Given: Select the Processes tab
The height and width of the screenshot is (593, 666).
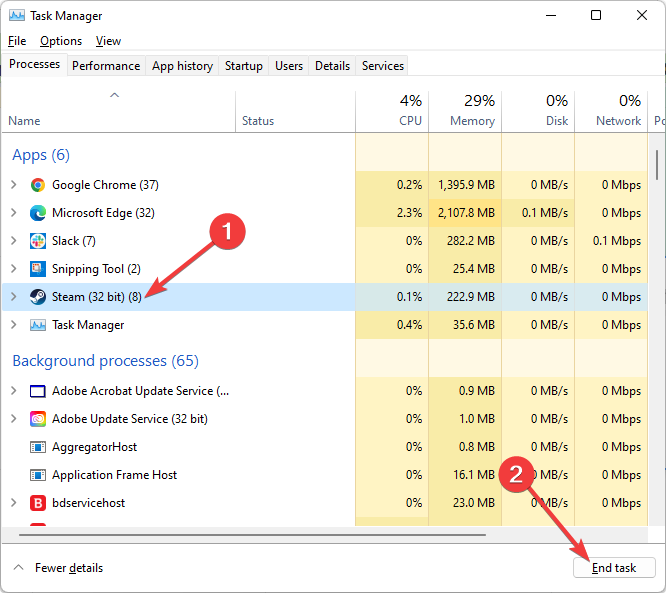Looking at the screenshot, I should (34, 64).
